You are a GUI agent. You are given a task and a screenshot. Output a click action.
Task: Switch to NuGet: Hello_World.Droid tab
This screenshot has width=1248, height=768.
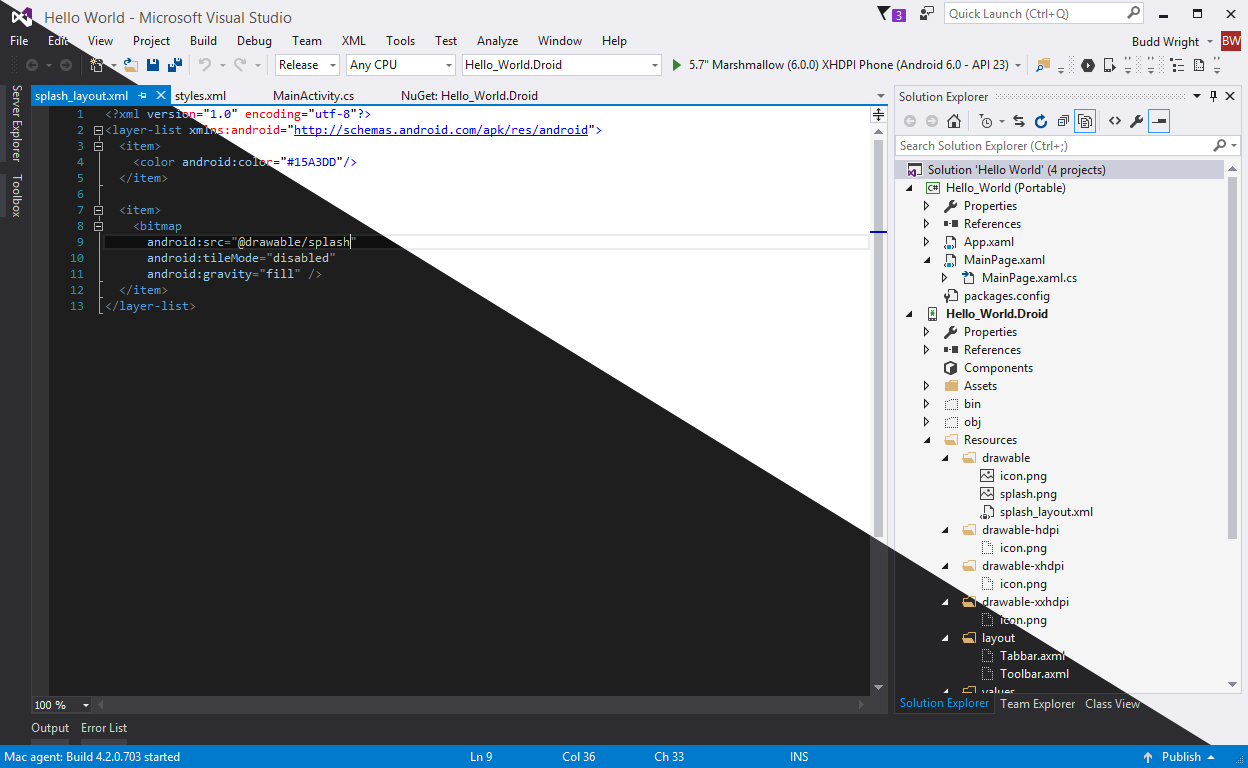pyautogui.click(x=469, y=96)
